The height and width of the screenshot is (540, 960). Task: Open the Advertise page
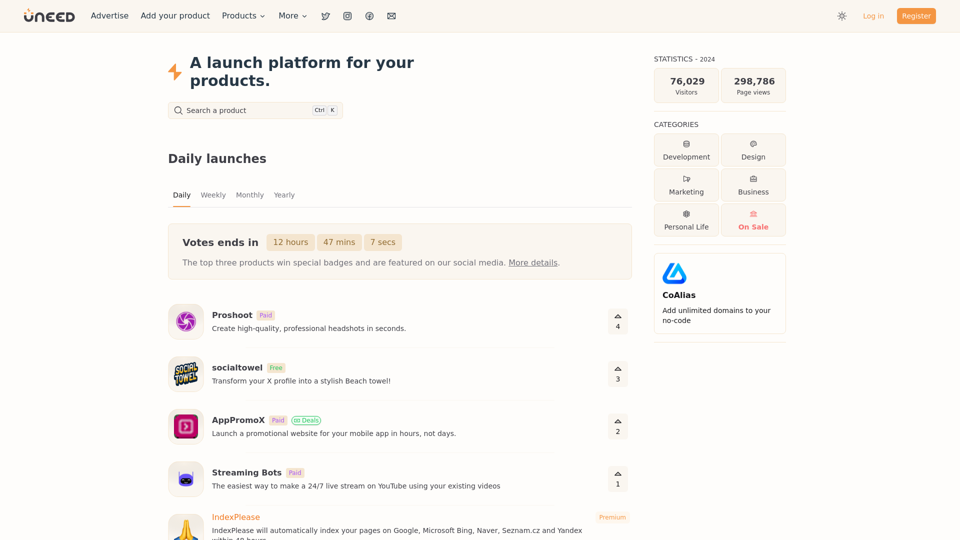tap(110, 16)
